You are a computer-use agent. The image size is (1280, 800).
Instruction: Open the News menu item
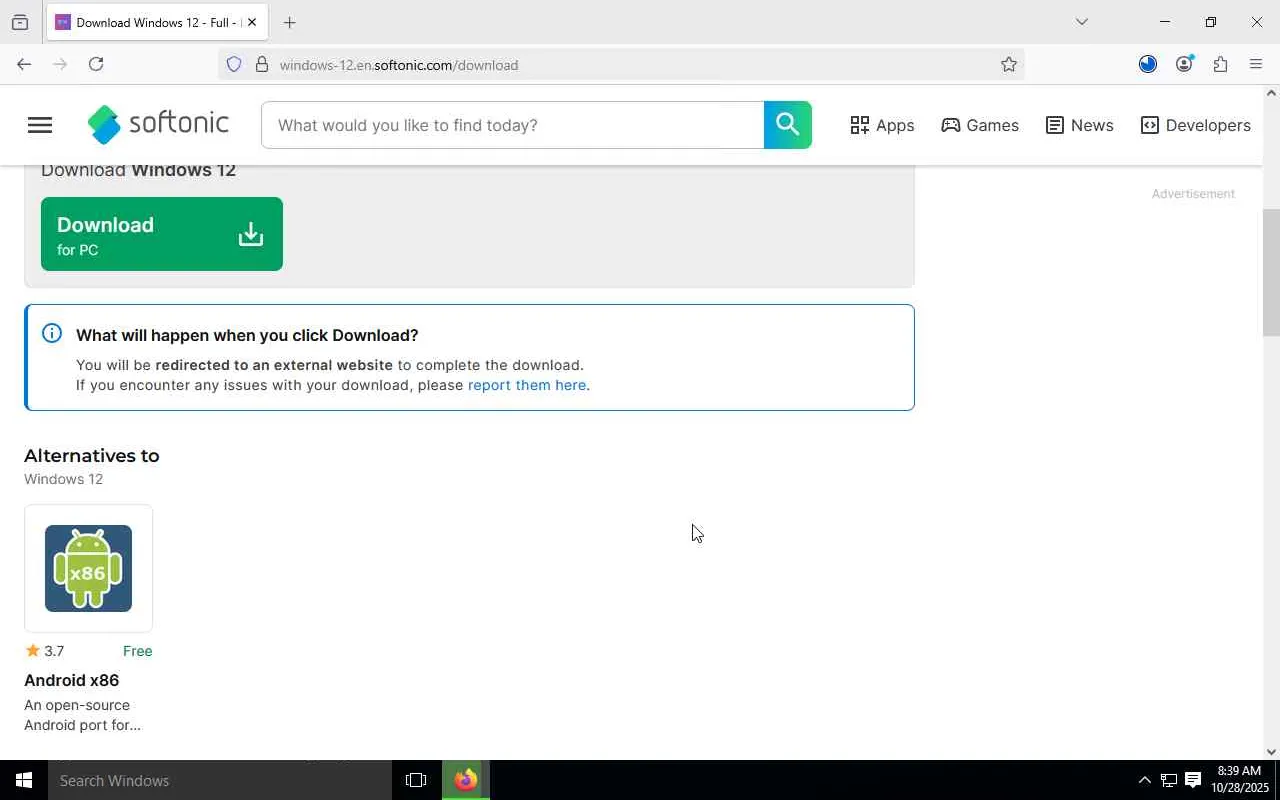coord(1079,125)
